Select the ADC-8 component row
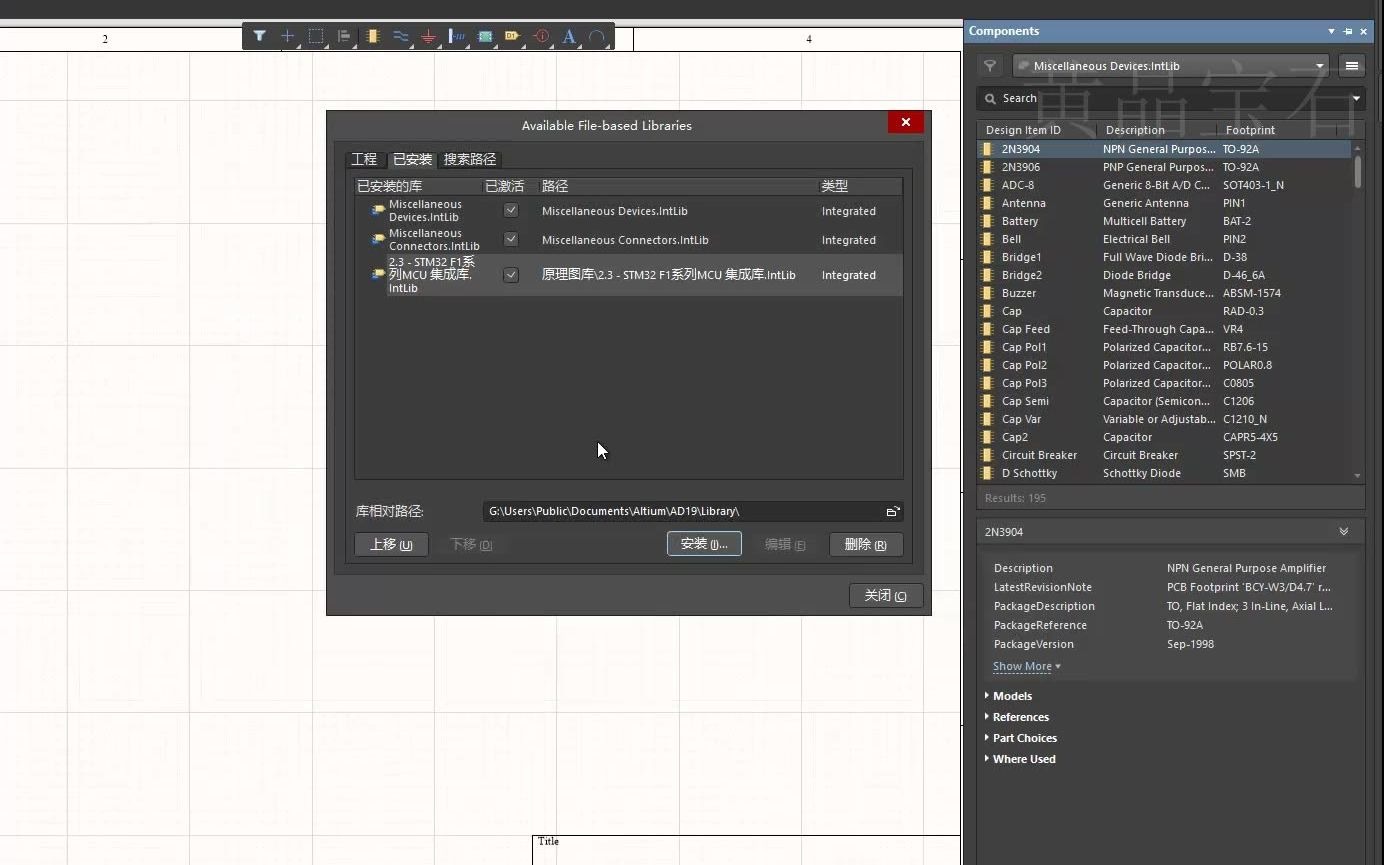1384x865 pixels. click(1165, 185)
